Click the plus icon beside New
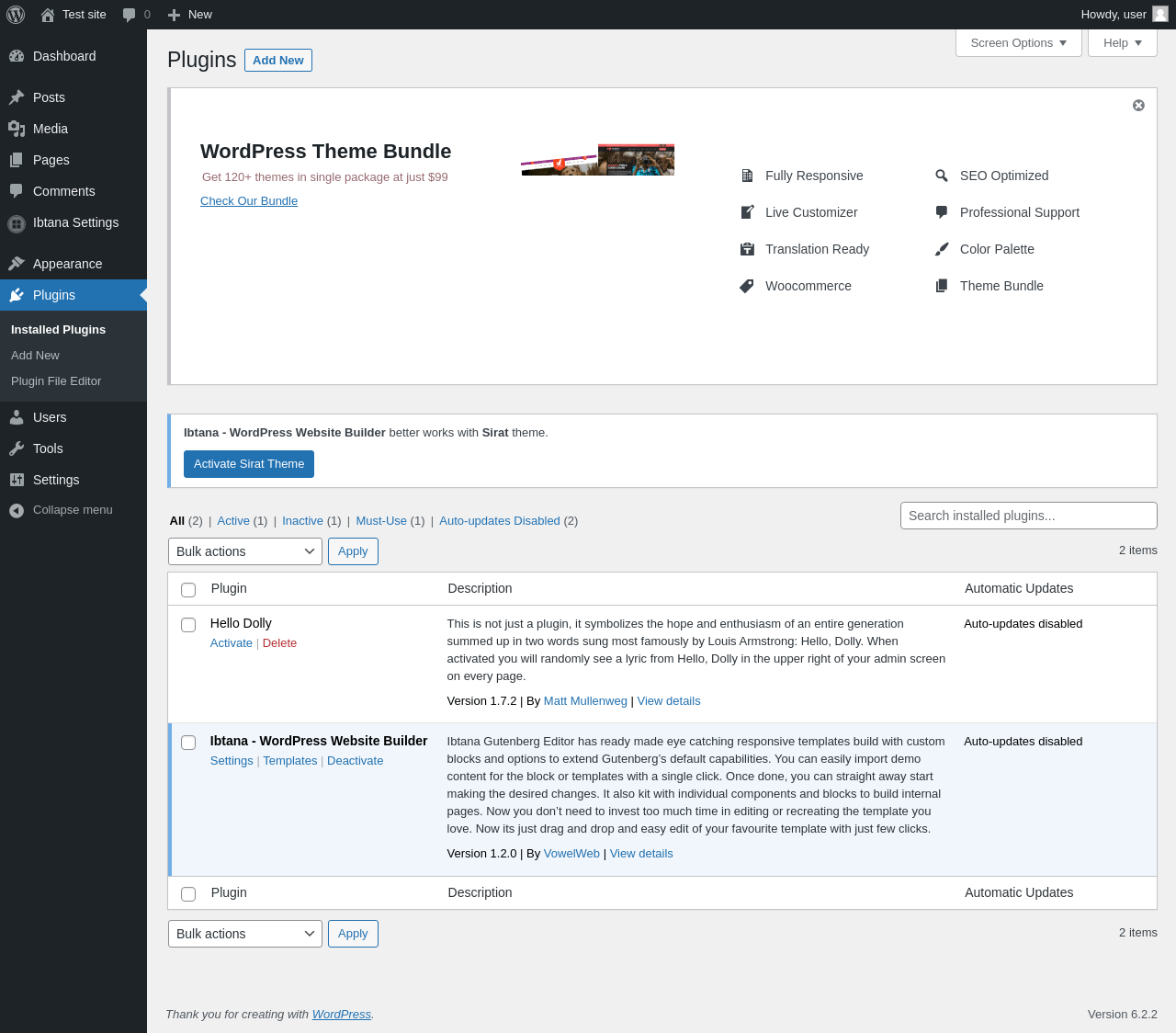The image size is (1176, 1033). [x=174, y=15]
